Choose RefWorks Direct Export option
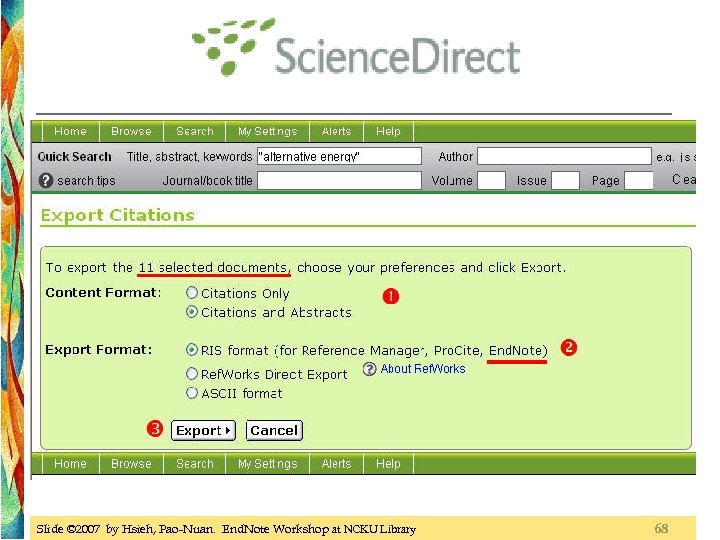Image resolution: width=720 pixels, height=540 pixels. 191,374
